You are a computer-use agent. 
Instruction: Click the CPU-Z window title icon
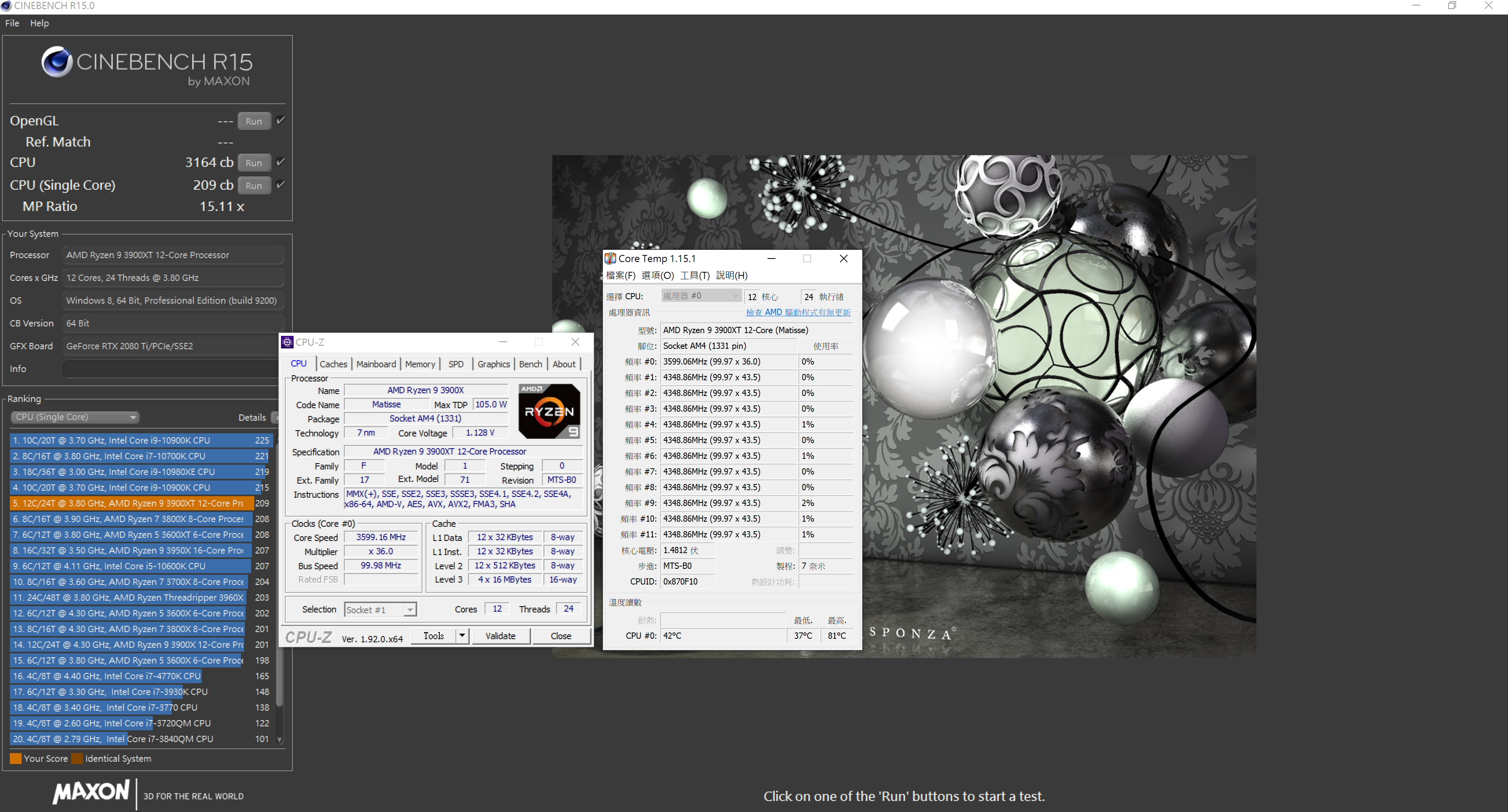287,342
